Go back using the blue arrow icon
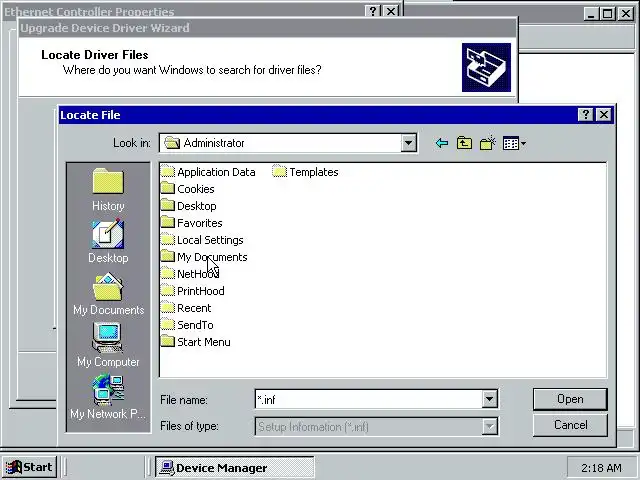The height and width of the screenshot is (480, 640). [442, 143]
